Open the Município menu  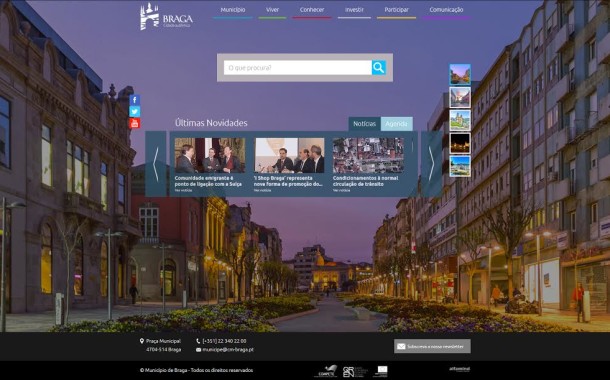pos(233,10)
